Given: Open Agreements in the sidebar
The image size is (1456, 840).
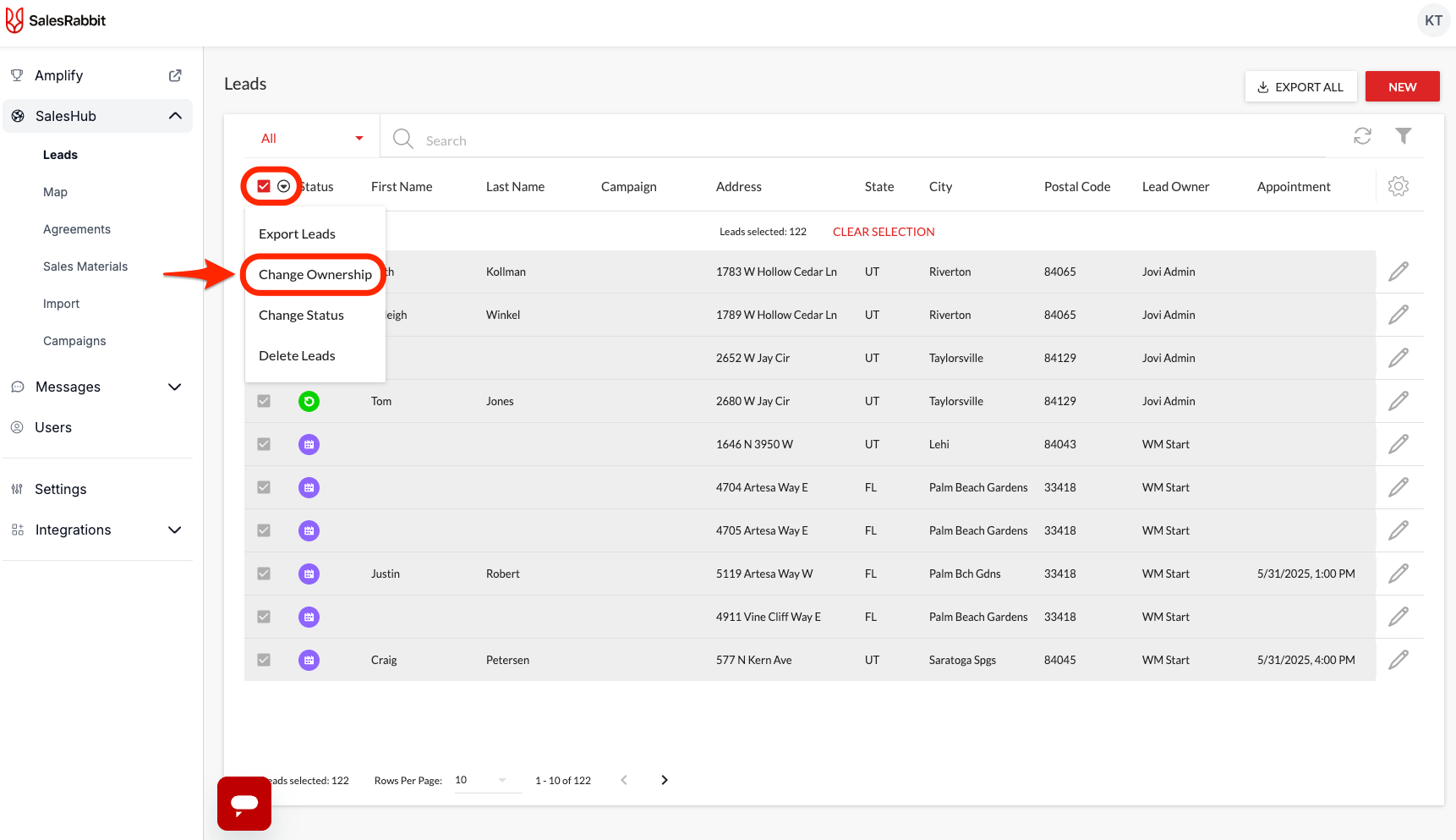Looking at the screenshot, I should pos(77,229).
